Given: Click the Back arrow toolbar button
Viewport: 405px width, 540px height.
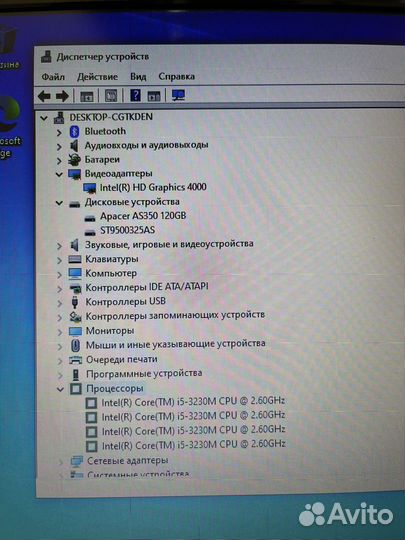Looking at the screenshot, I should click(44, 96).
